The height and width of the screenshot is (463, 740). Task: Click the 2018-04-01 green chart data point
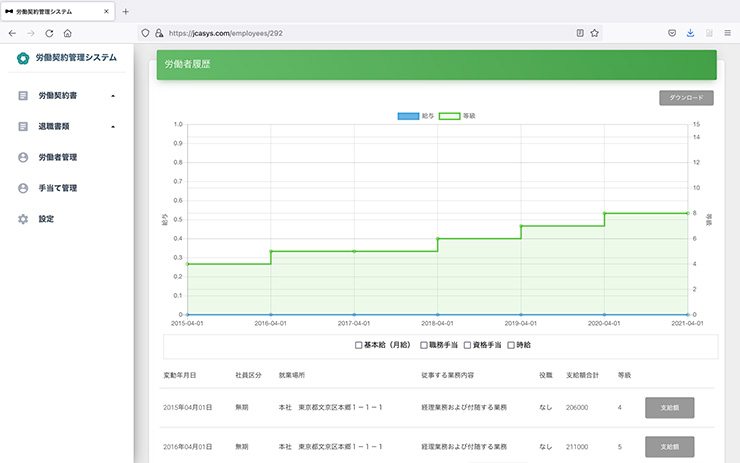437,239
